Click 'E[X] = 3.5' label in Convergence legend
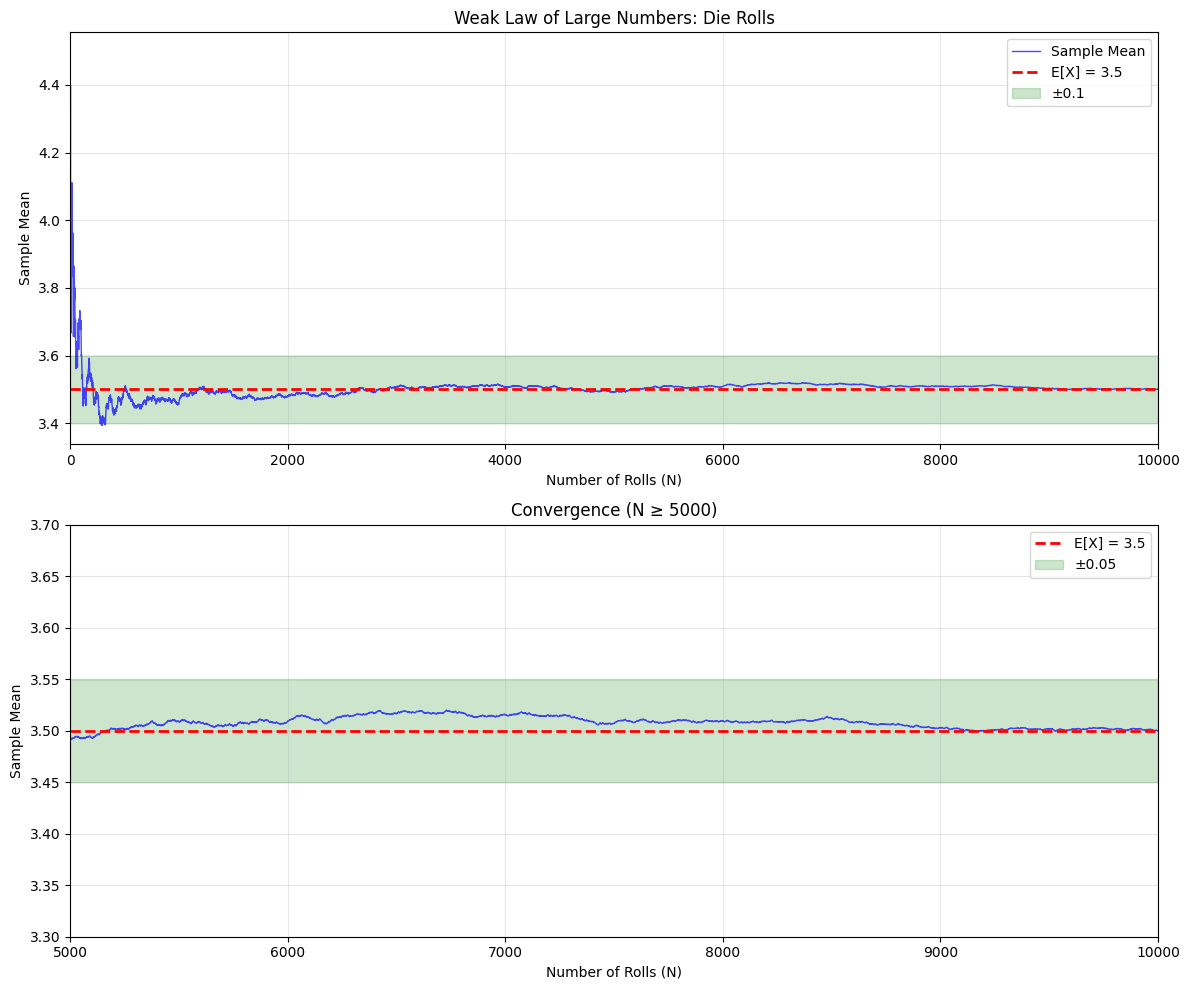 (1109, 543)
